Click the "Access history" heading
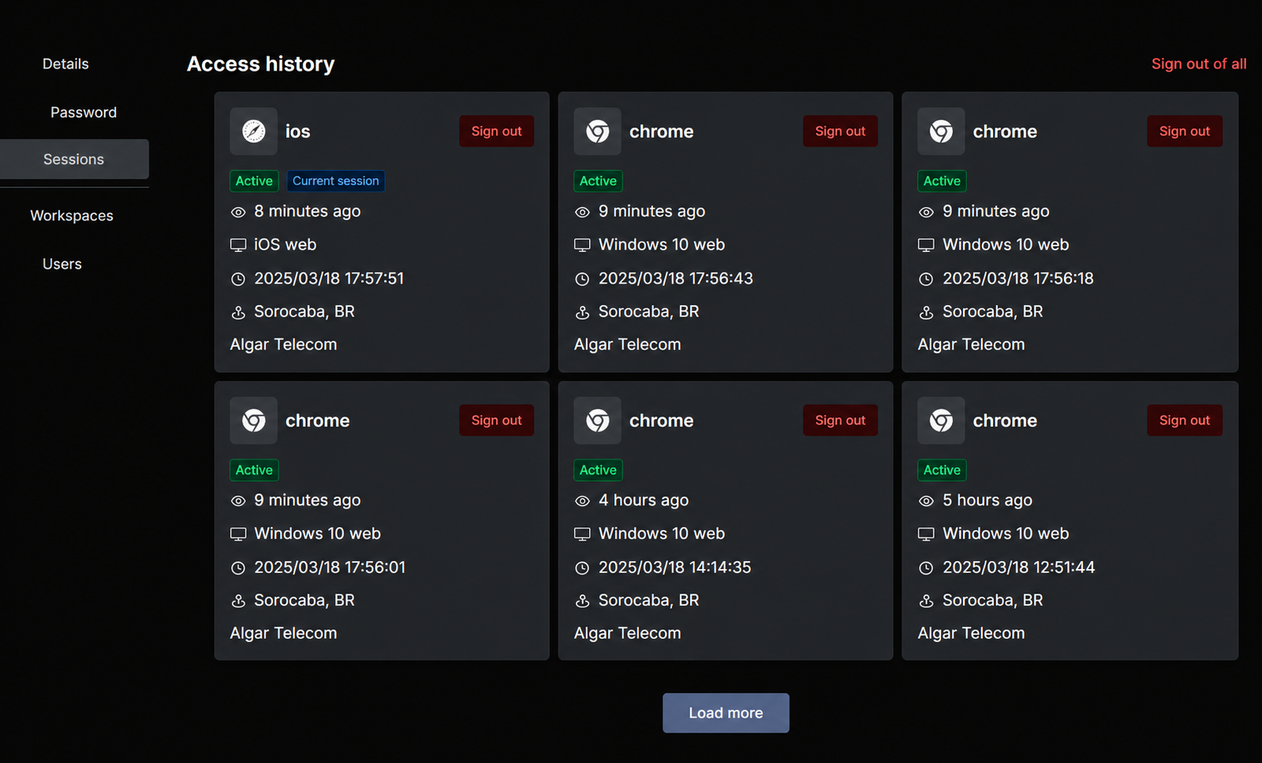Viewport: 1262px width, 763px height. click(x=261, y=64)
